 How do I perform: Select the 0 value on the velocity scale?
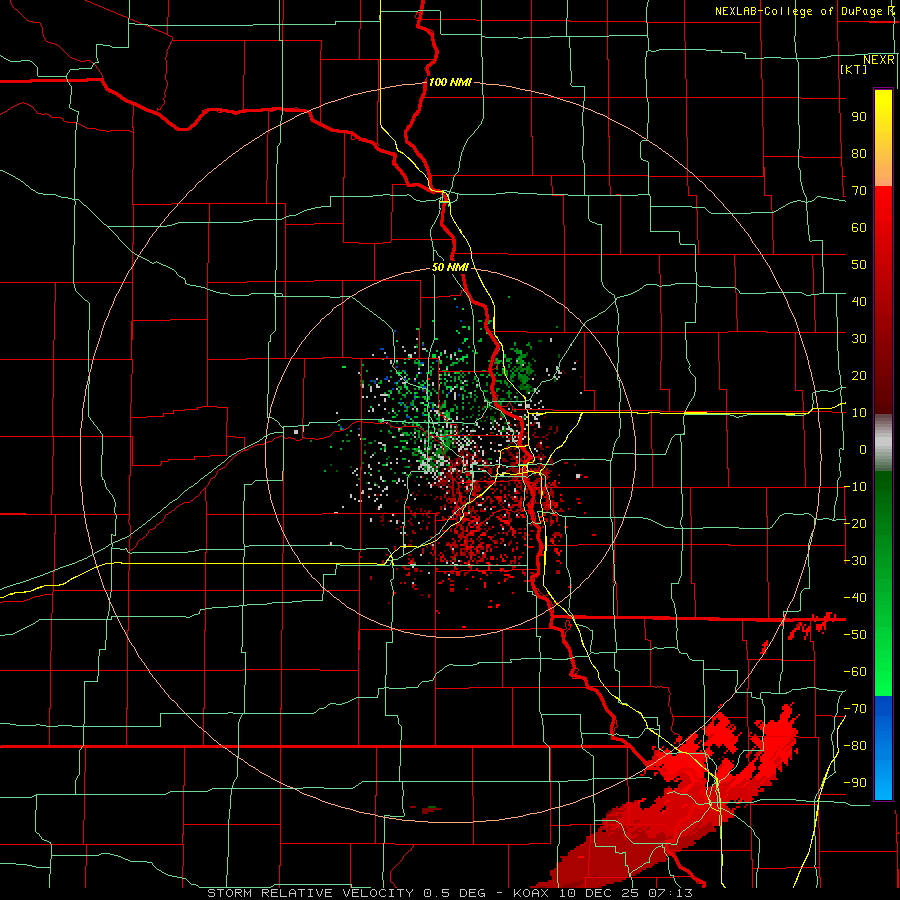pos(863,449)
